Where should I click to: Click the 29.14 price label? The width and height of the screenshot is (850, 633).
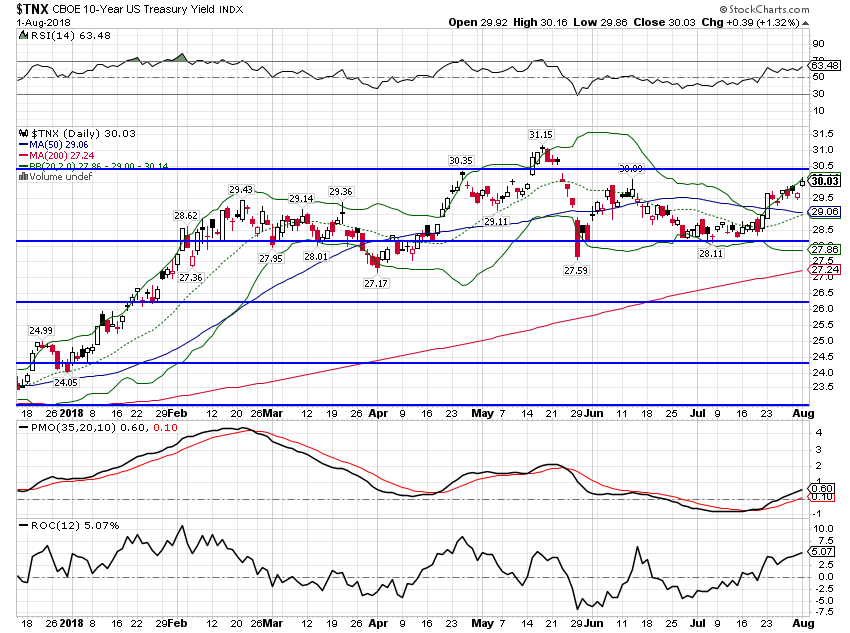click(x=301, y=198)
